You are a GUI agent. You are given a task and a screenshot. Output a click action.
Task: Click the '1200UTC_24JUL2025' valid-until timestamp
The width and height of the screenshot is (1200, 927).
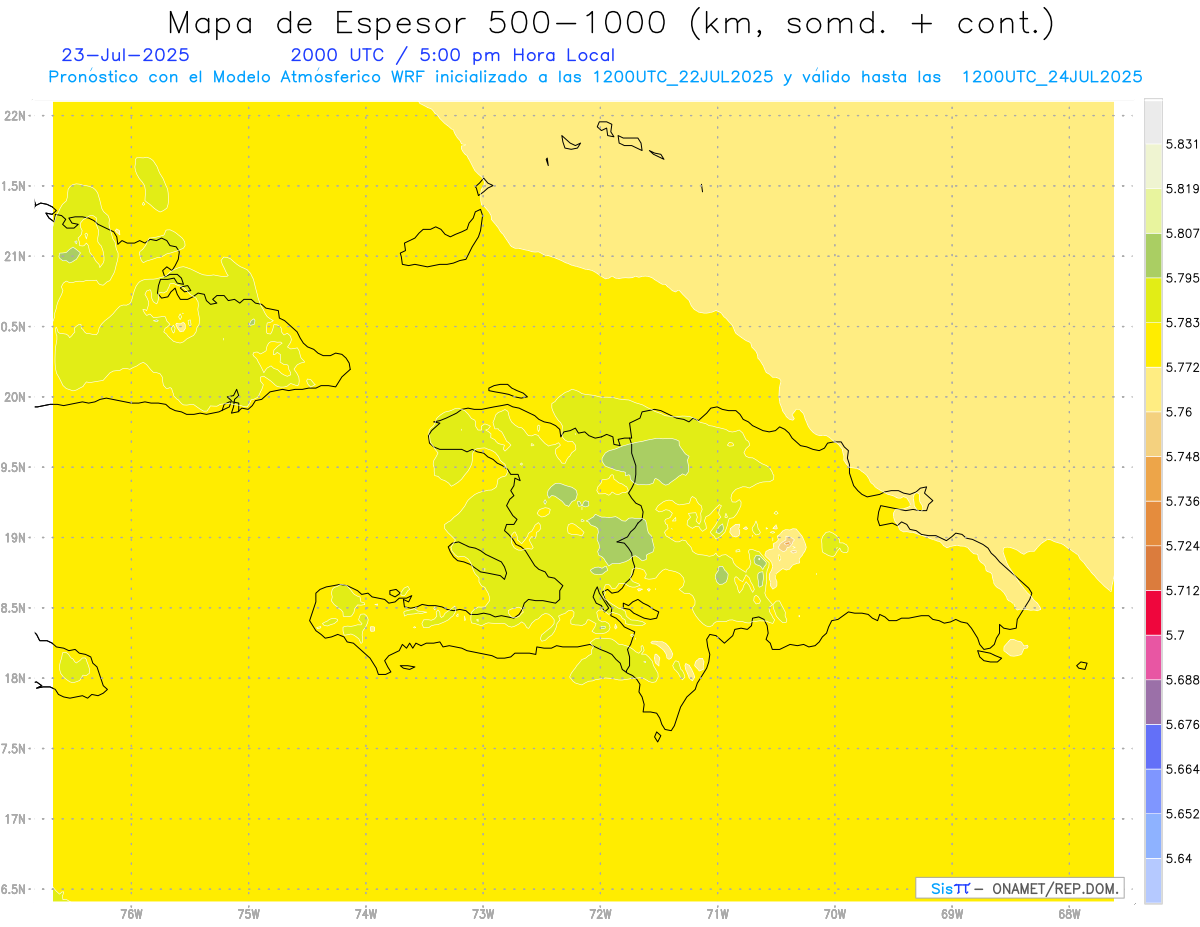pyautogui.click(x=1051, y=77)
